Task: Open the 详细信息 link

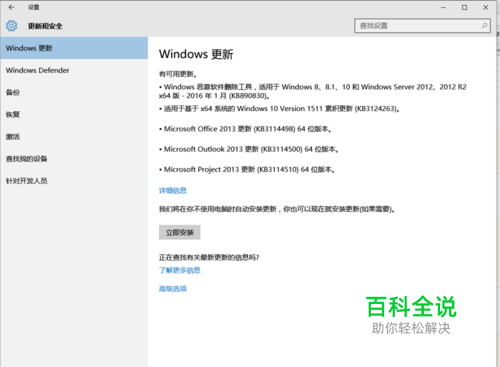Action: point(173,191)
